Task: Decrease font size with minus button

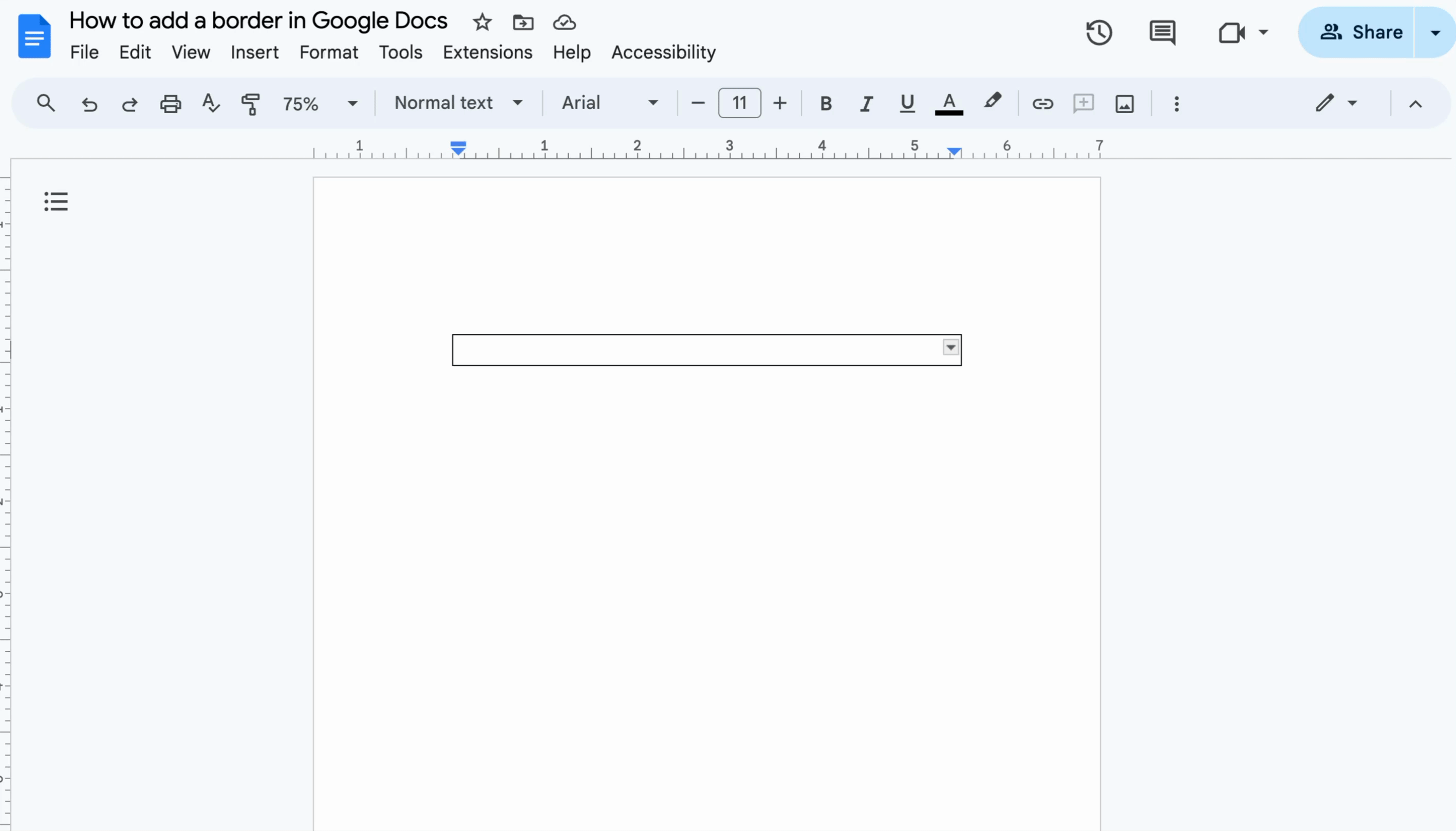Action: [x=698, y=103]
